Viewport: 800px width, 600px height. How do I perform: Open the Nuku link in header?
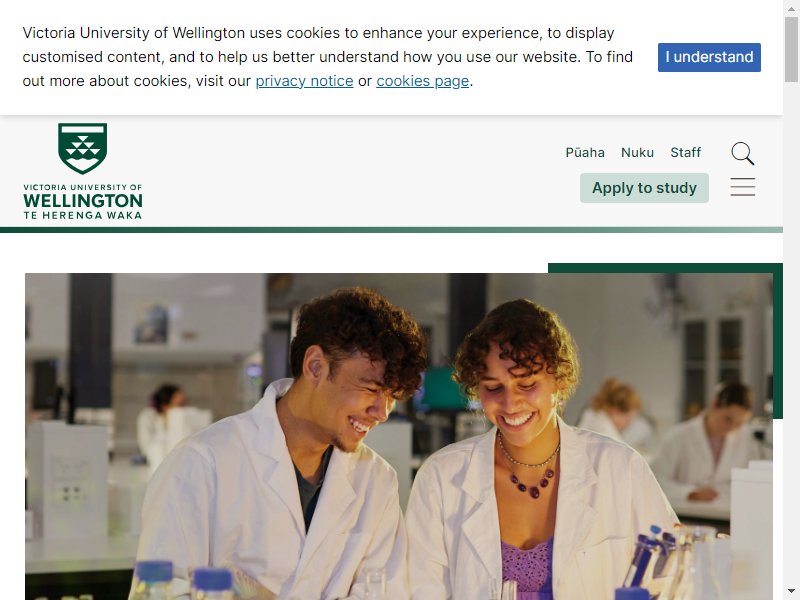pos(637,153)
